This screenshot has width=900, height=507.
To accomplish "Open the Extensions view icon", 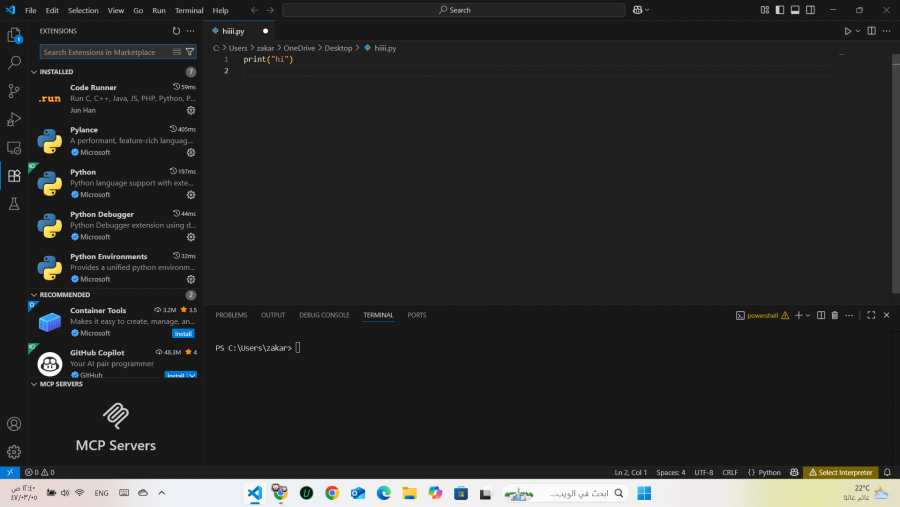I will [14, 176].
